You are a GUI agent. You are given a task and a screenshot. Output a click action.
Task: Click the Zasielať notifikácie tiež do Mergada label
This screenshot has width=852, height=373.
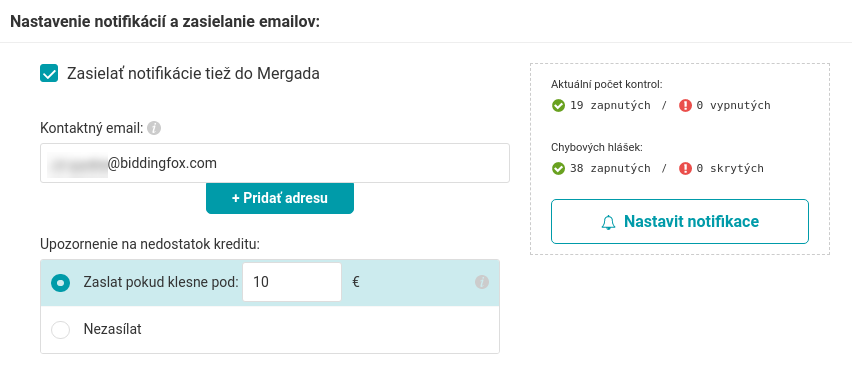coord(193,73)
